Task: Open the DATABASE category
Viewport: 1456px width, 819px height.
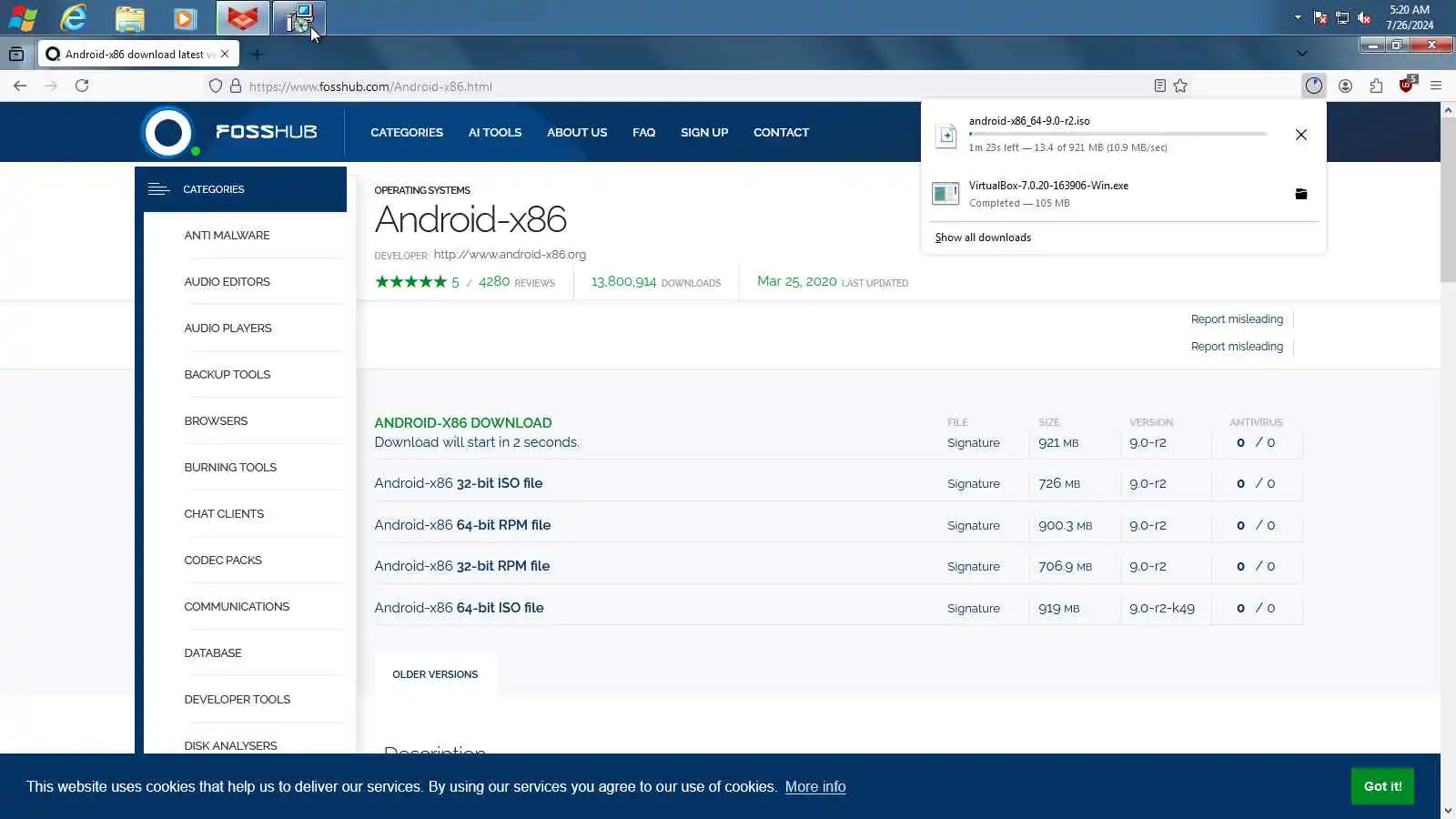Action: [213, 652]
